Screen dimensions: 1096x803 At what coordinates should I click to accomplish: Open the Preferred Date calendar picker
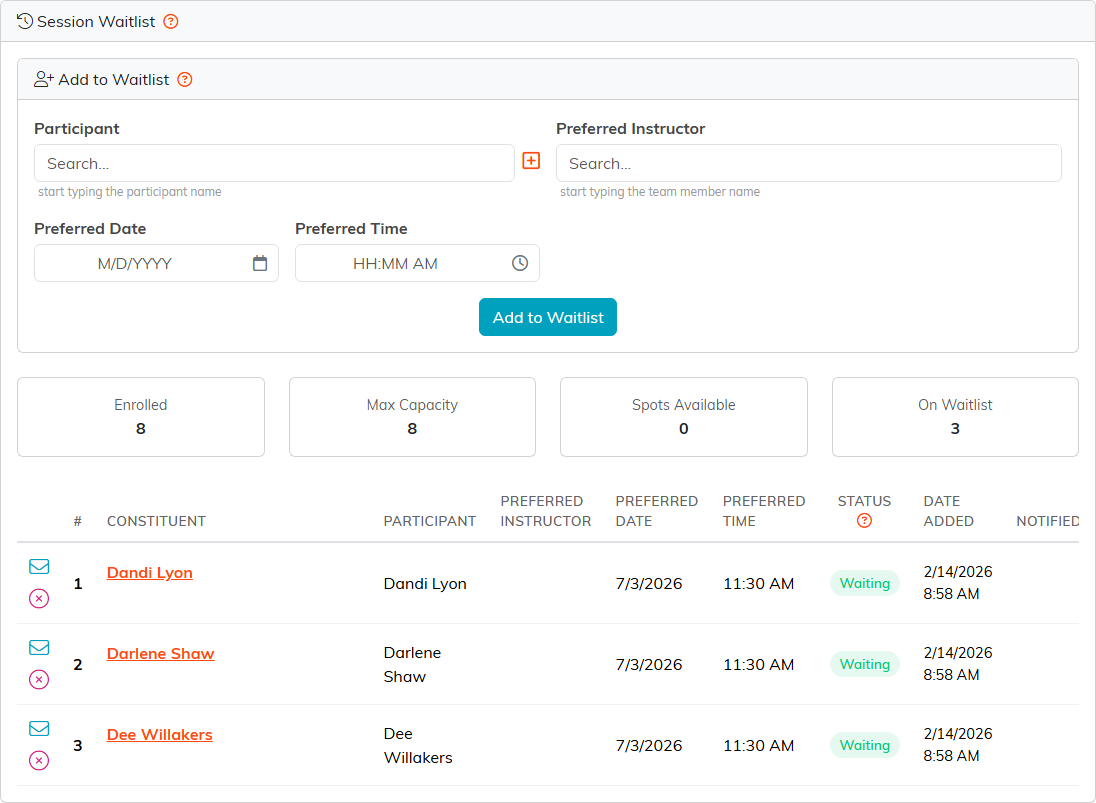(x=260, y=263)
